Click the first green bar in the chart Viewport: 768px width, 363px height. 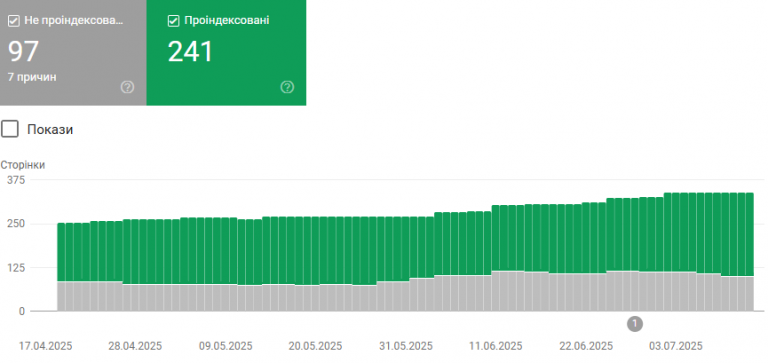(x=61, y=252)
